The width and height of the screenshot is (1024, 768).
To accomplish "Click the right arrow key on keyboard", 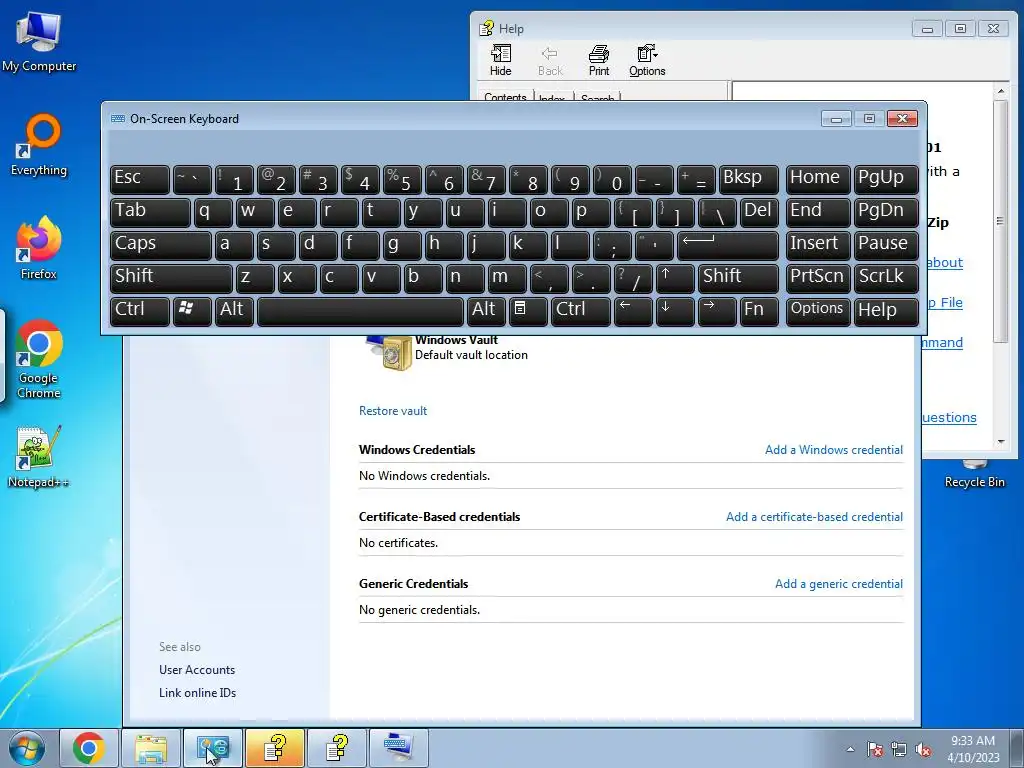I will tap(716, 311).
